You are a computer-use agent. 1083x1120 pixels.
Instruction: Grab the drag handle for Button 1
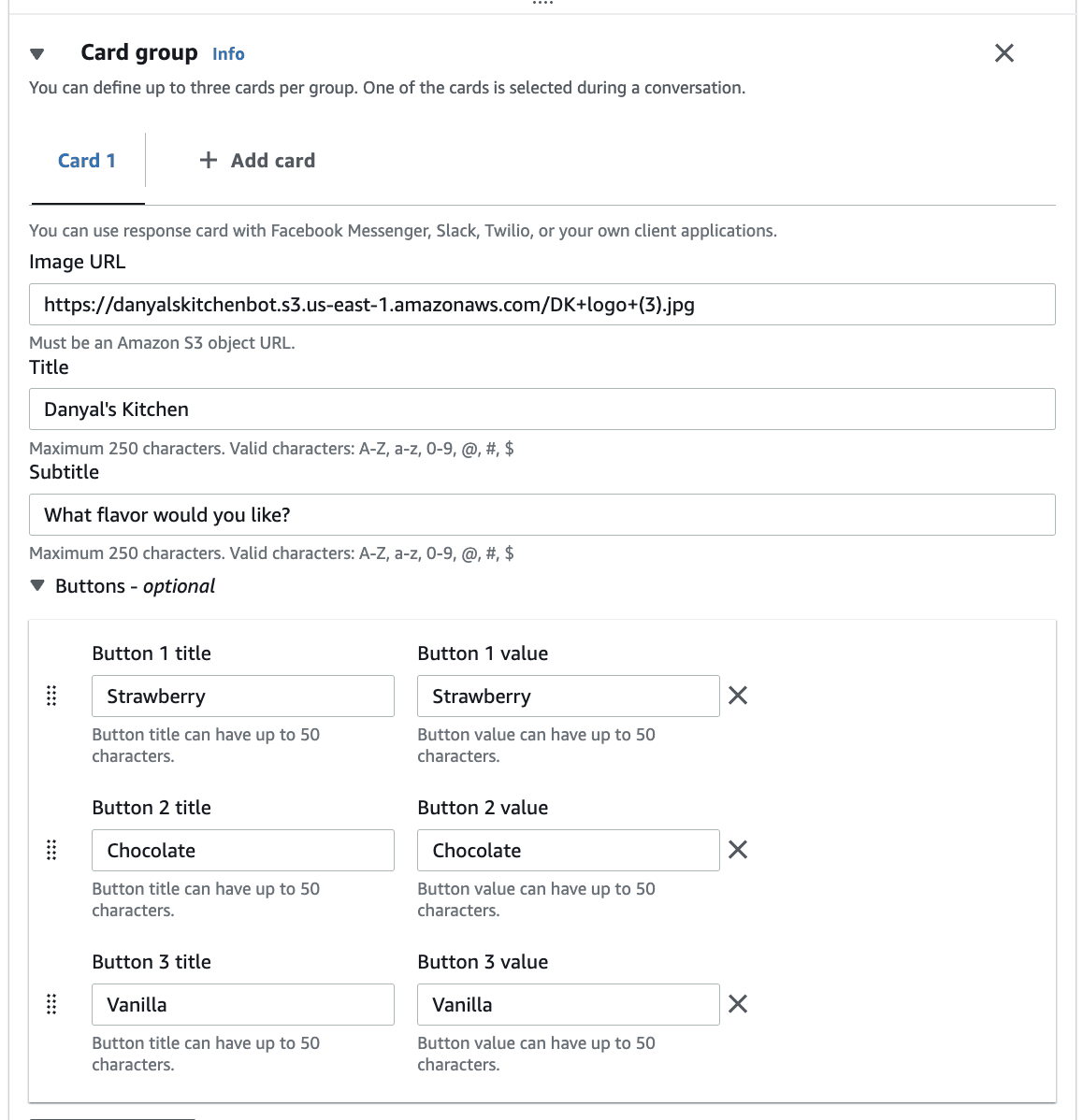click(51, 696)
